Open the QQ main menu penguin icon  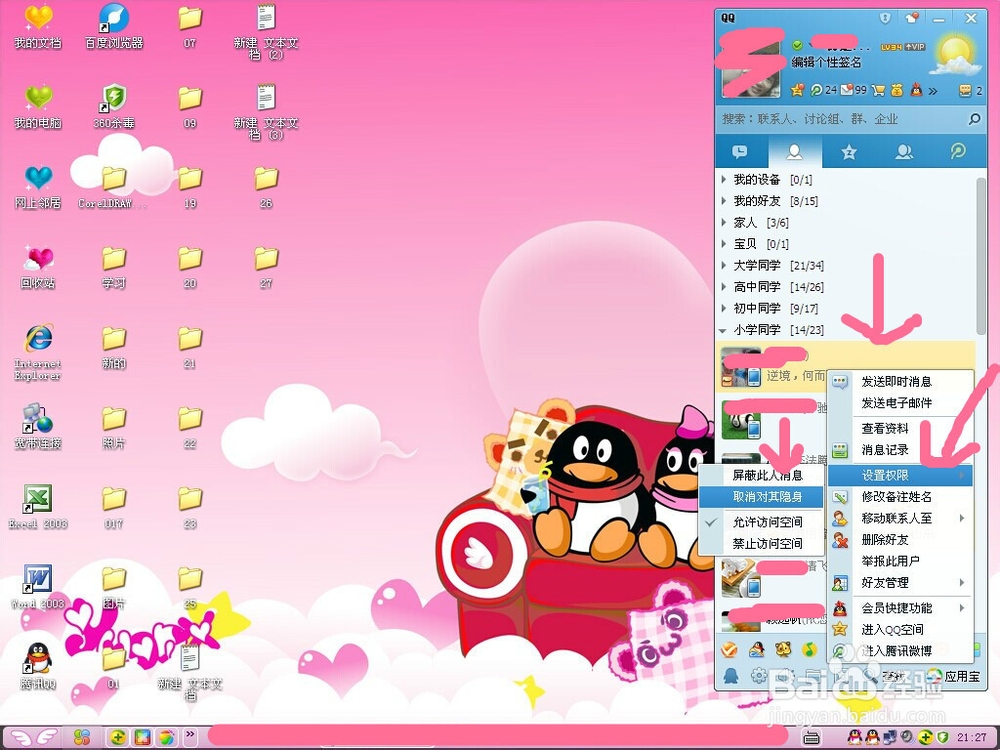[731, 675]
